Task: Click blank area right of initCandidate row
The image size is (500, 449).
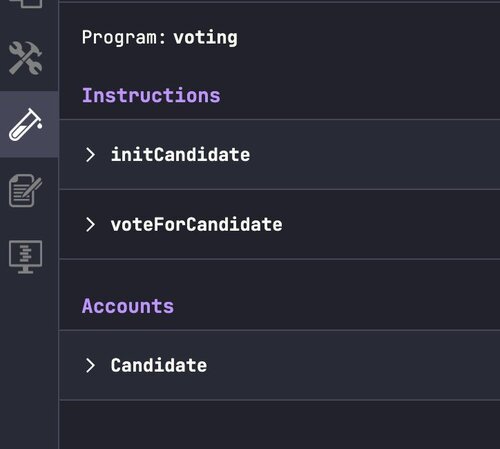Action: pyautogui.click(x=373, y=155)
